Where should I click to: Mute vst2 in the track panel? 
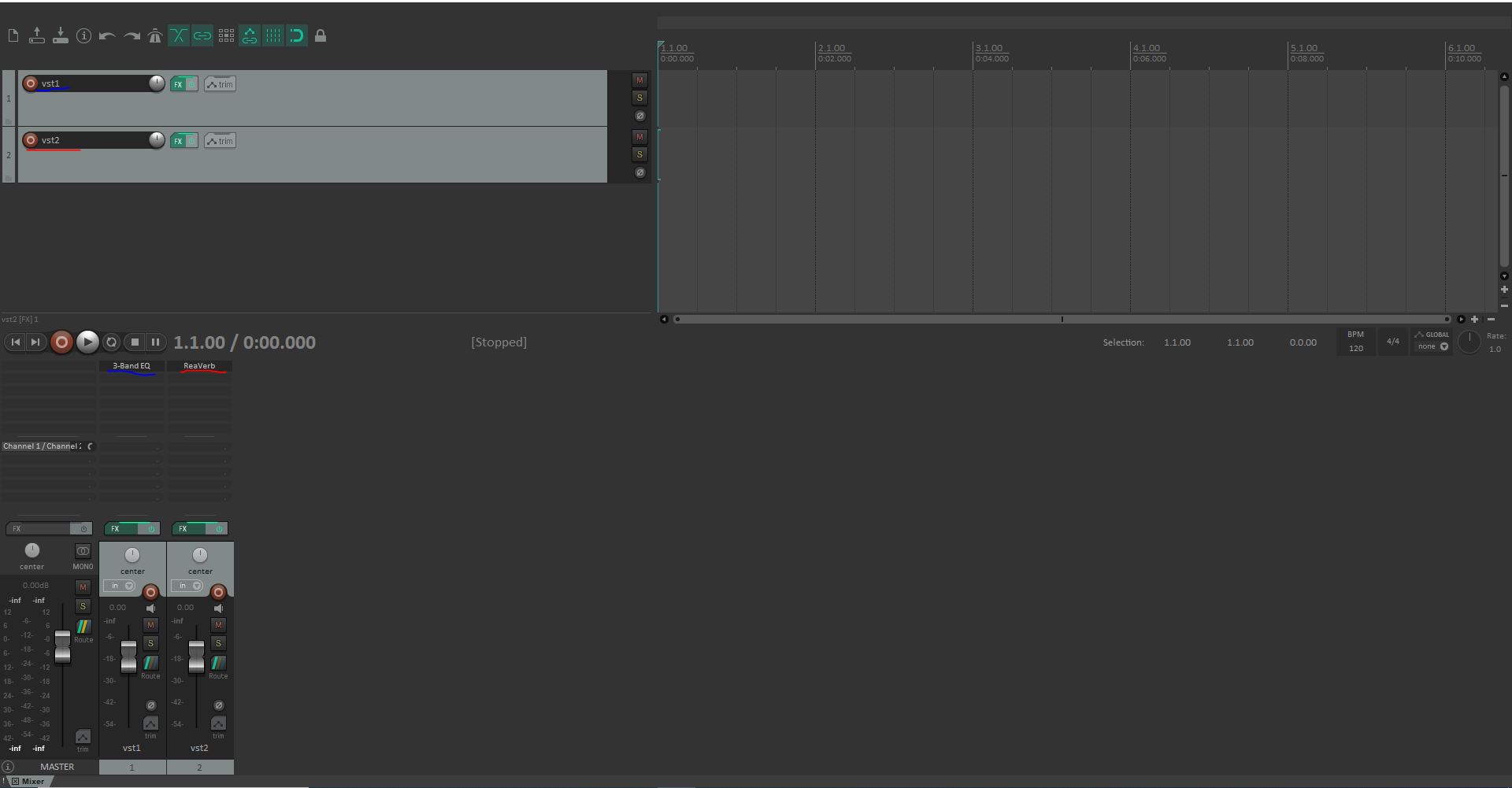click(x=639, y=137)
